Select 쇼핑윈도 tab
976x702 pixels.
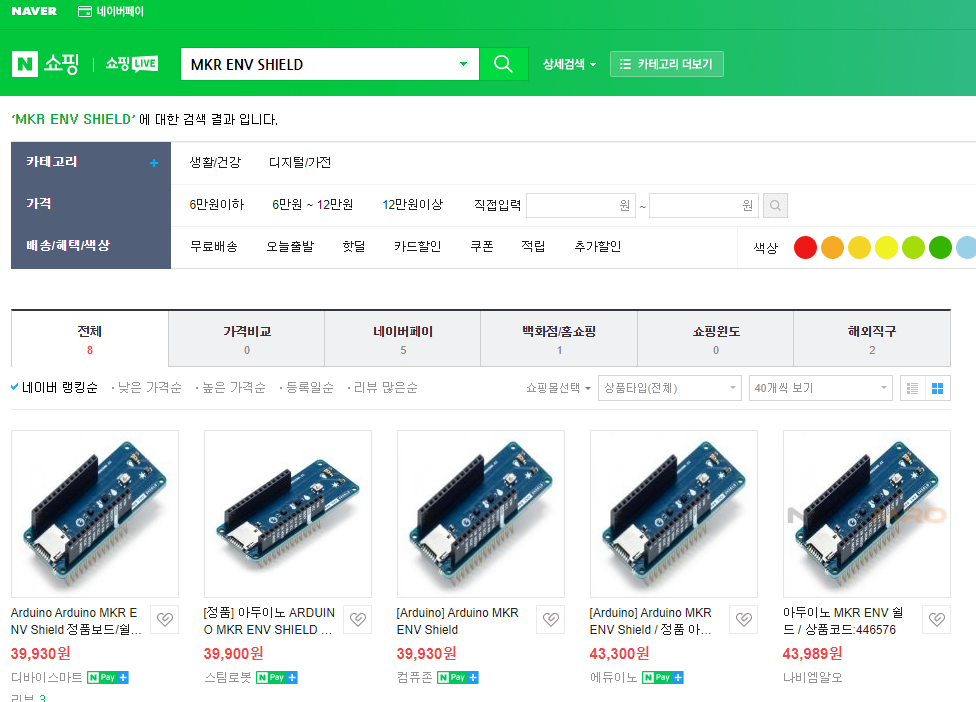[716, 339]
